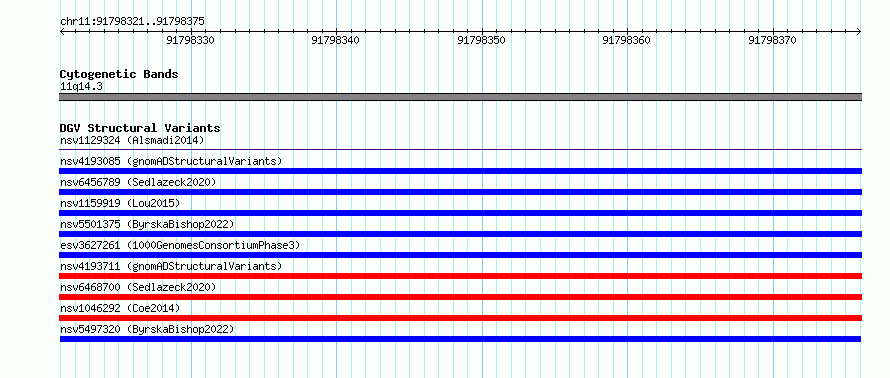The height and width of the screenshot is (378, 890).
Task: Click ruler position label 91798340
Action: click(x=335, y=40)
